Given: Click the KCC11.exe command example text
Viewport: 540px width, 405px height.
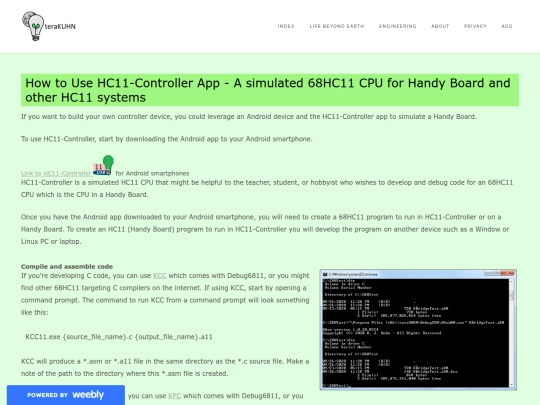Looking at the screenshot, I should coord(119,336).
